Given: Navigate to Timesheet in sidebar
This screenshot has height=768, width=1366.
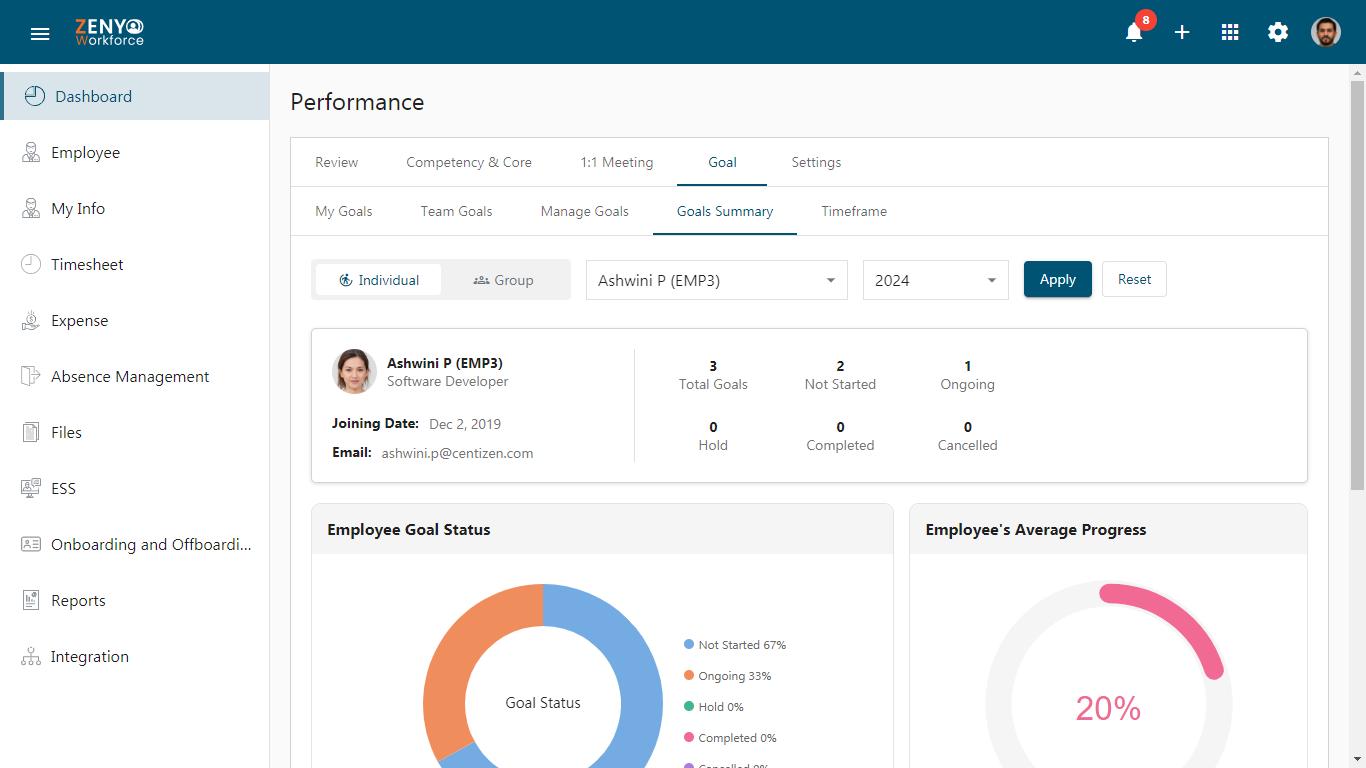Looking at the screenshot, I should (135, 264).
